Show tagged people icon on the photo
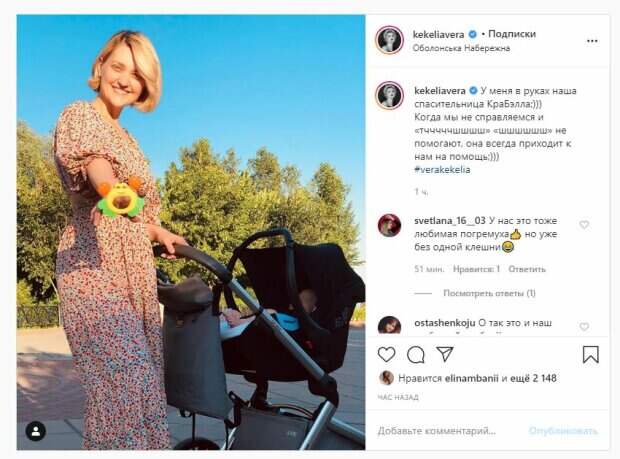 click(36, 431)
